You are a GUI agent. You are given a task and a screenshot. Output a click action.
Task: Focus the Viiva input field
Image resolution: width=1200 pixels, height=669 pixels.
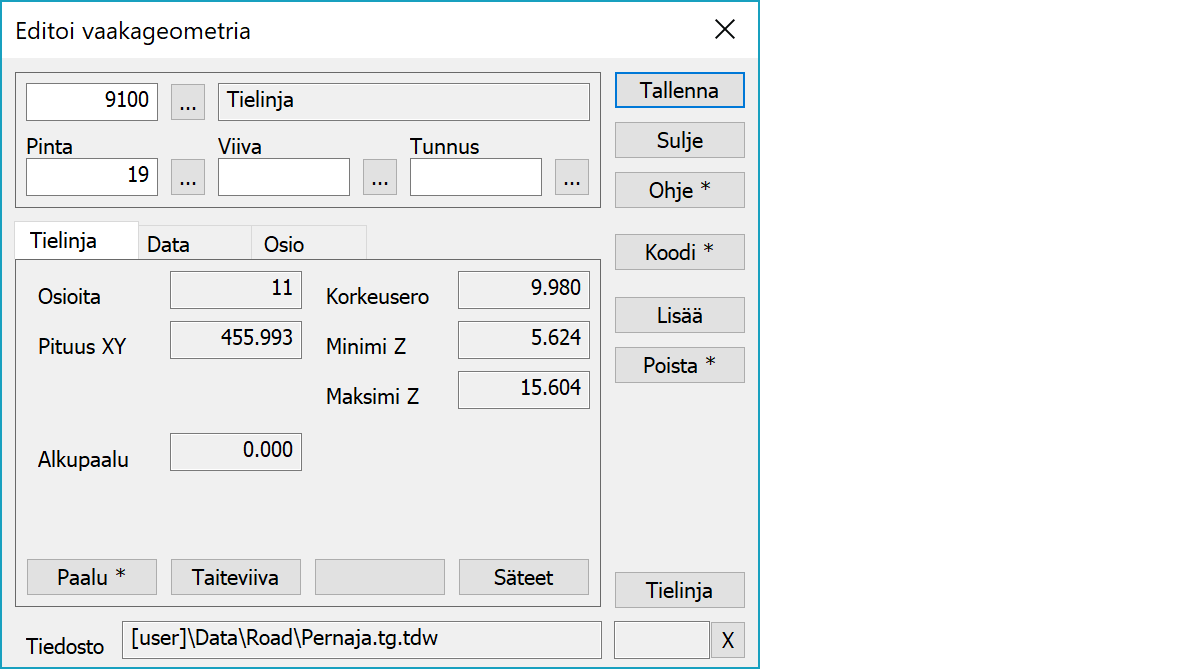284,177
